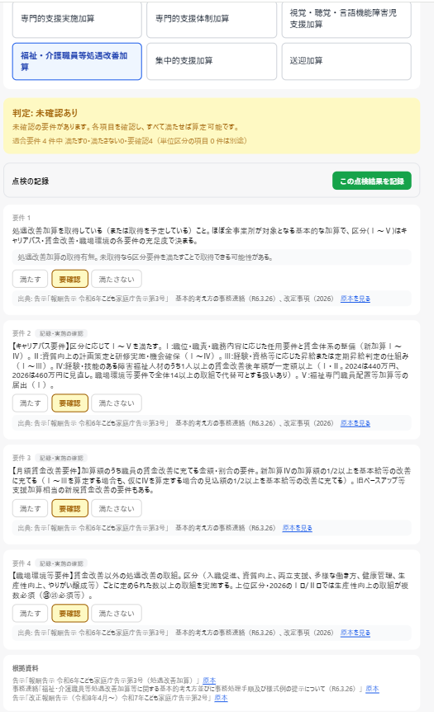Select the 専門的支援実施加算 card
This screenshot has height=712, width=434.
point(77,19)
